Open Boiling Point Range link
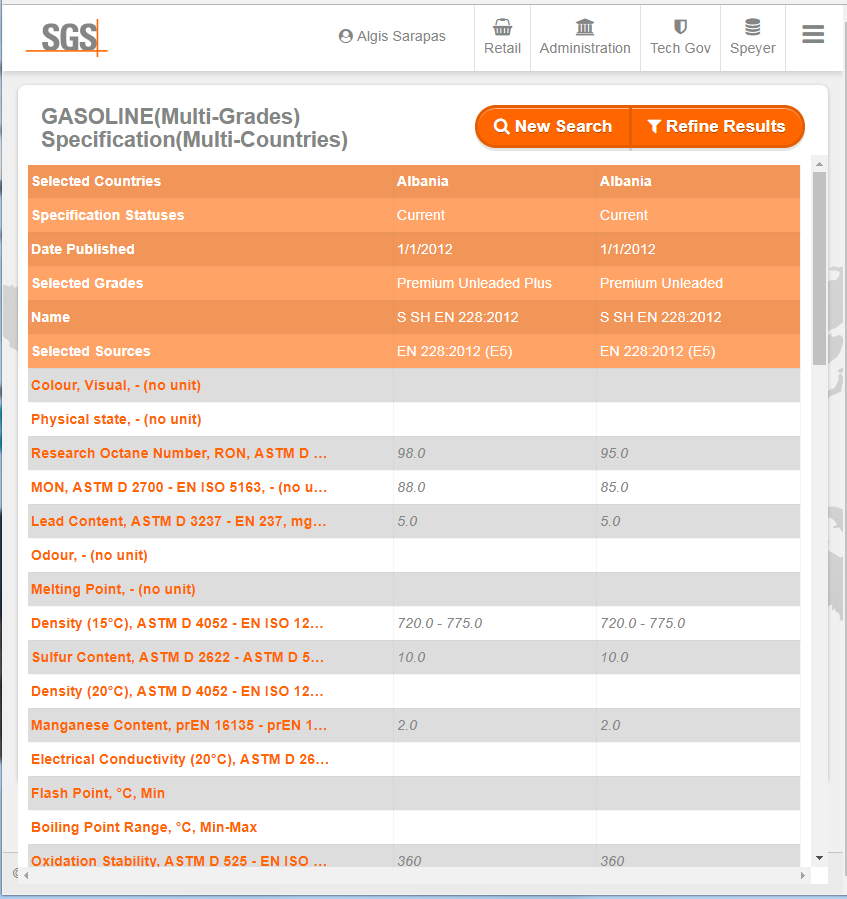 coord(144,827)
